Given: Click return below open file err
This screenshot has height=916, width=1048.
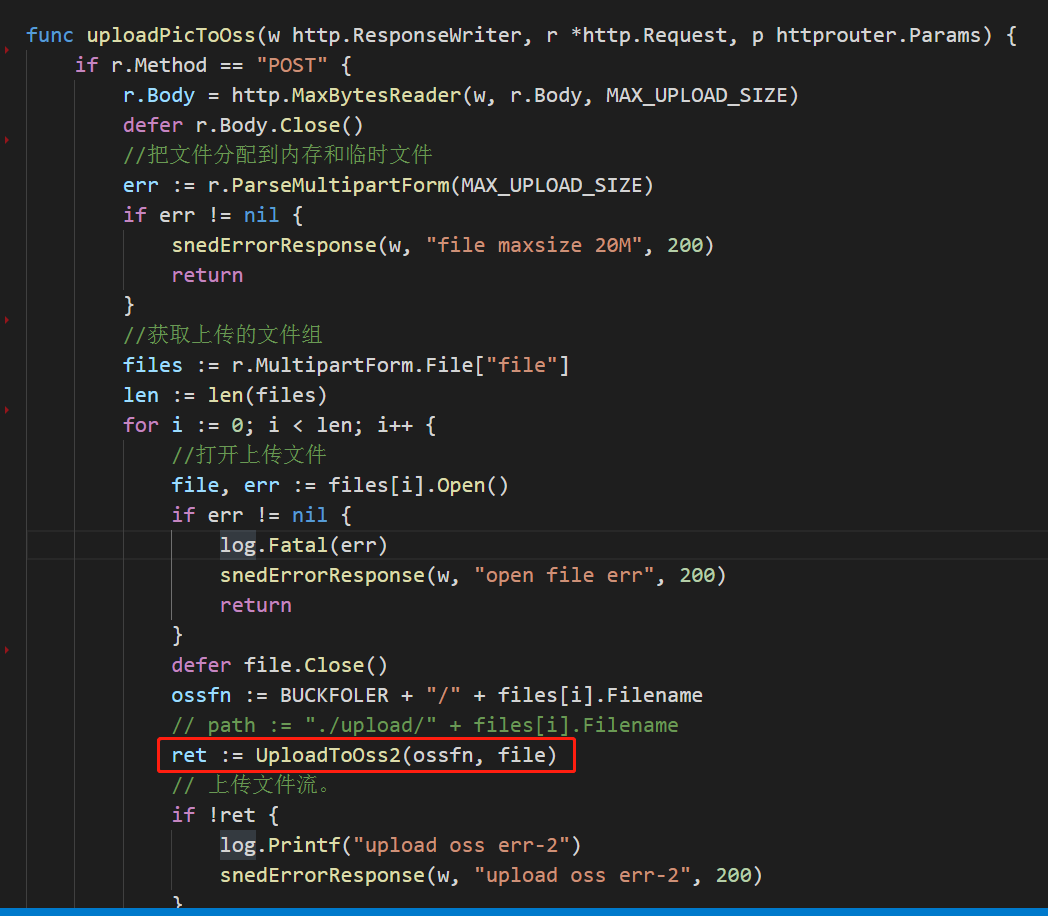Looking at the screenshot, I should [x=256, y=605].
